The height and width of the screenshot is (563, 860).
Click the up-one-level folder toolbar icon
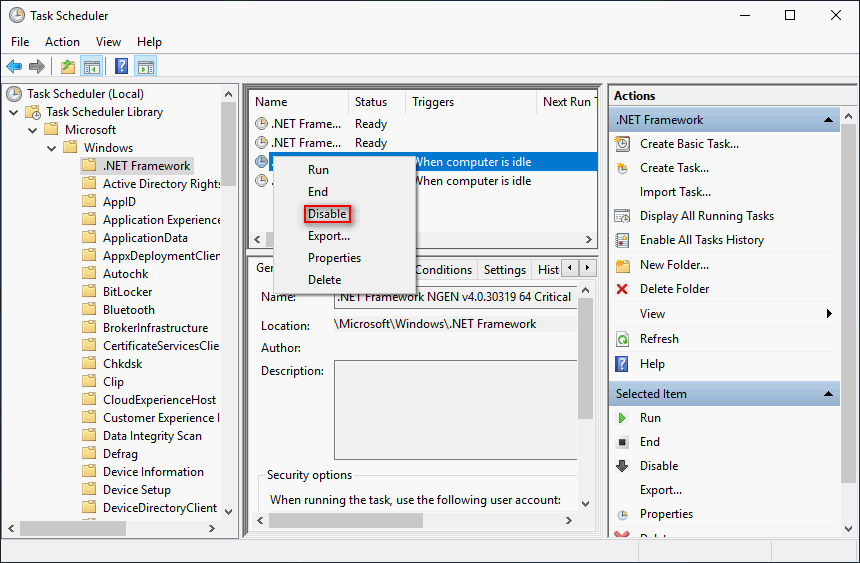pyautogui.click(x=67, y=67)
